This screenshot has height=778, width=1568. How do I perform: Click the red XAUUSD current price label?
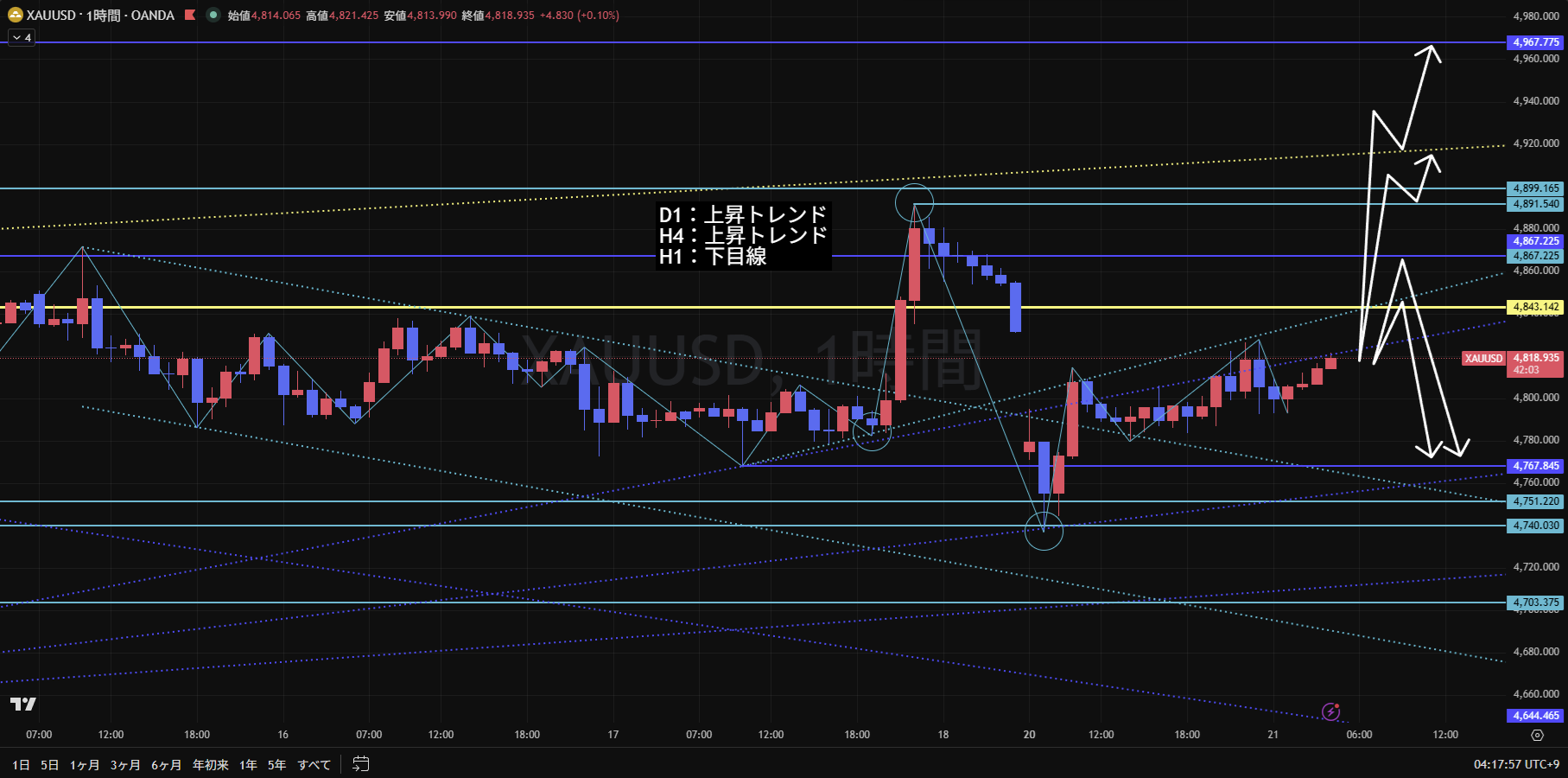[x=1512, y=363]
